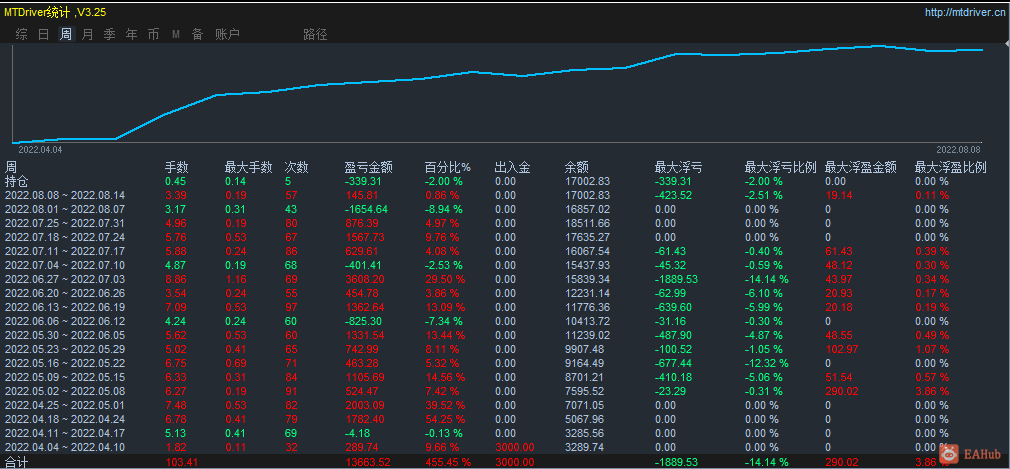The image size is (1010, 469).
Task: Select week row 2022.04.04 ~ 2022.04.10
Action: [64, 446]
